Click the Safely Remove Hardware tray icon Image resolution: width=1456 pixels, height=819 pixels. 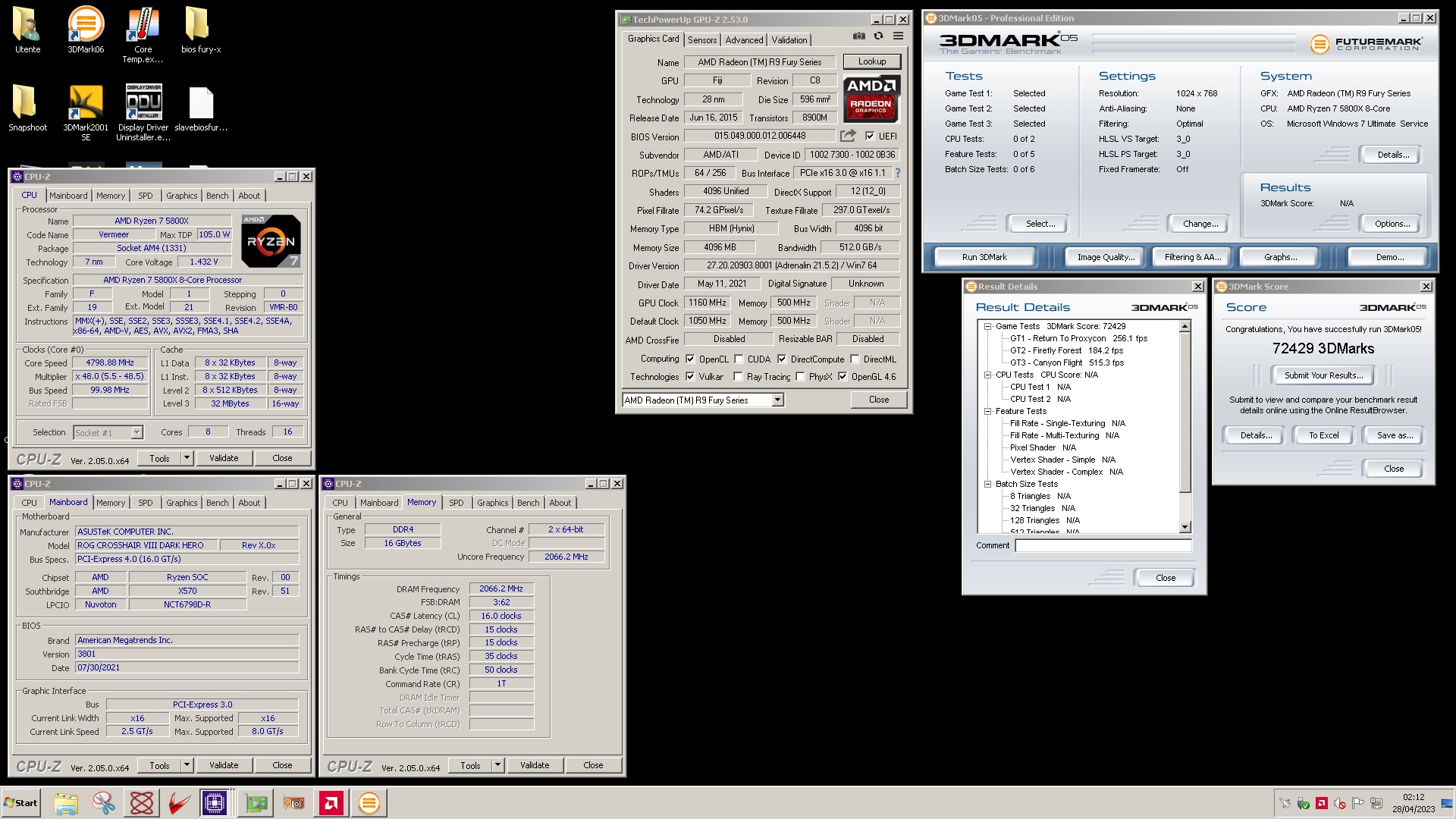pos(1304,803)
